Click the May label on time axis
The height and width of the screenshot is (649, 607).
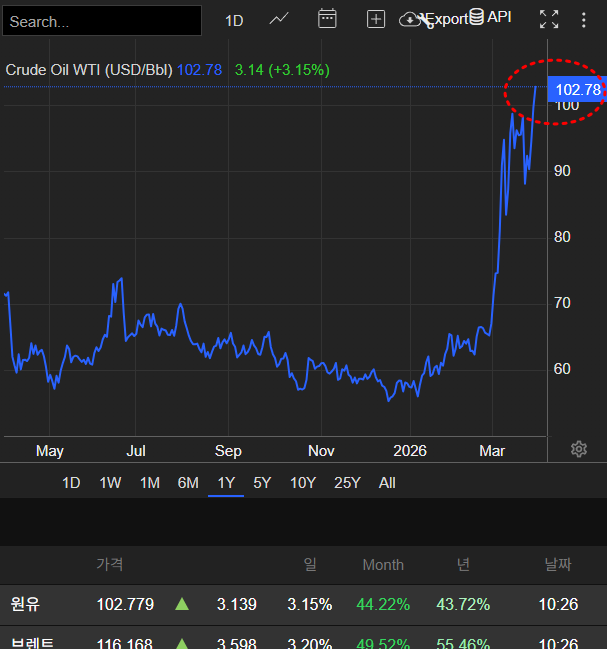click(50, 451)
